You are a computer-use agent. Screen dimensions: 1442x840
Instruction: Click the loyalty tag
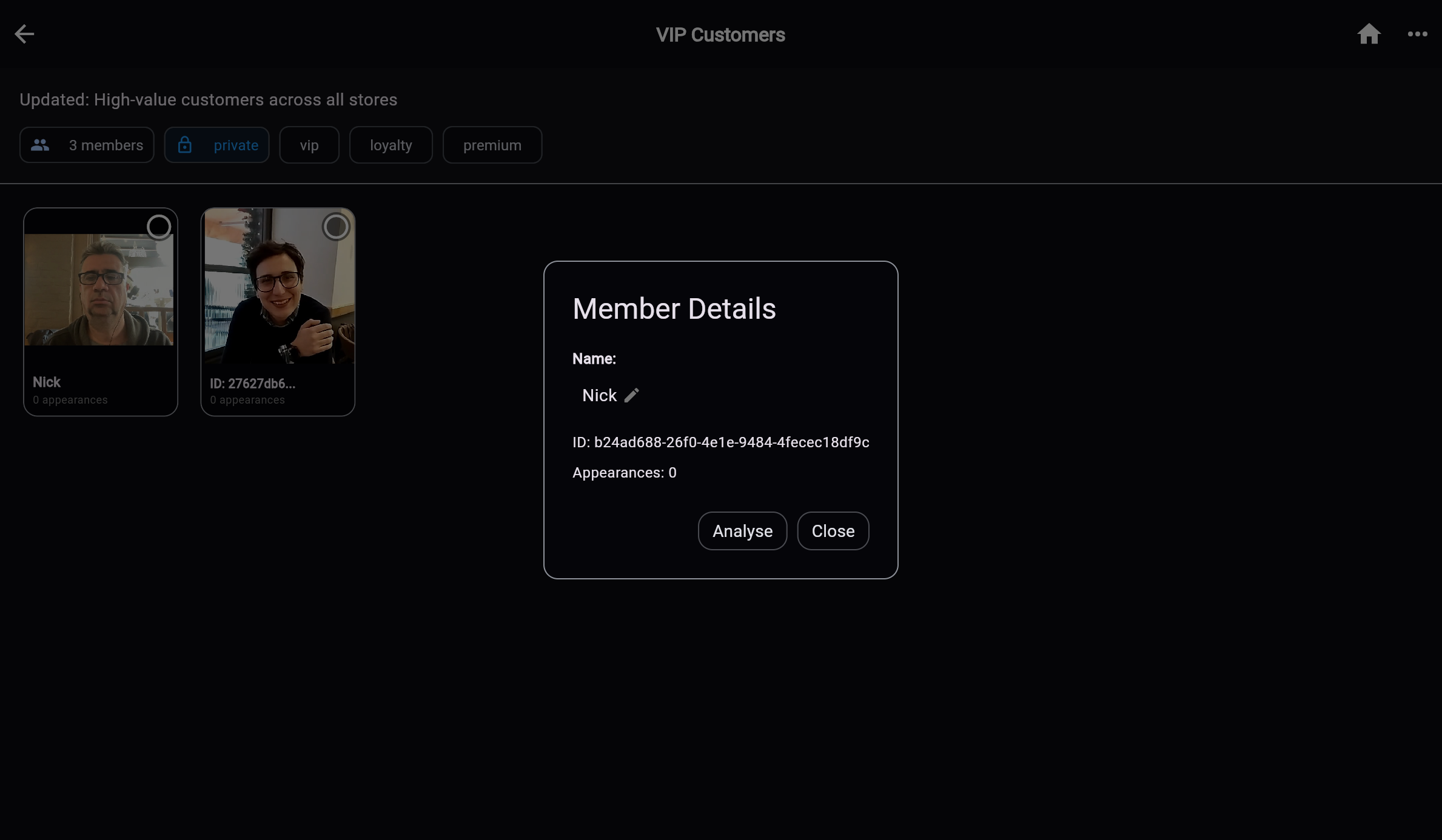[390, 145]
